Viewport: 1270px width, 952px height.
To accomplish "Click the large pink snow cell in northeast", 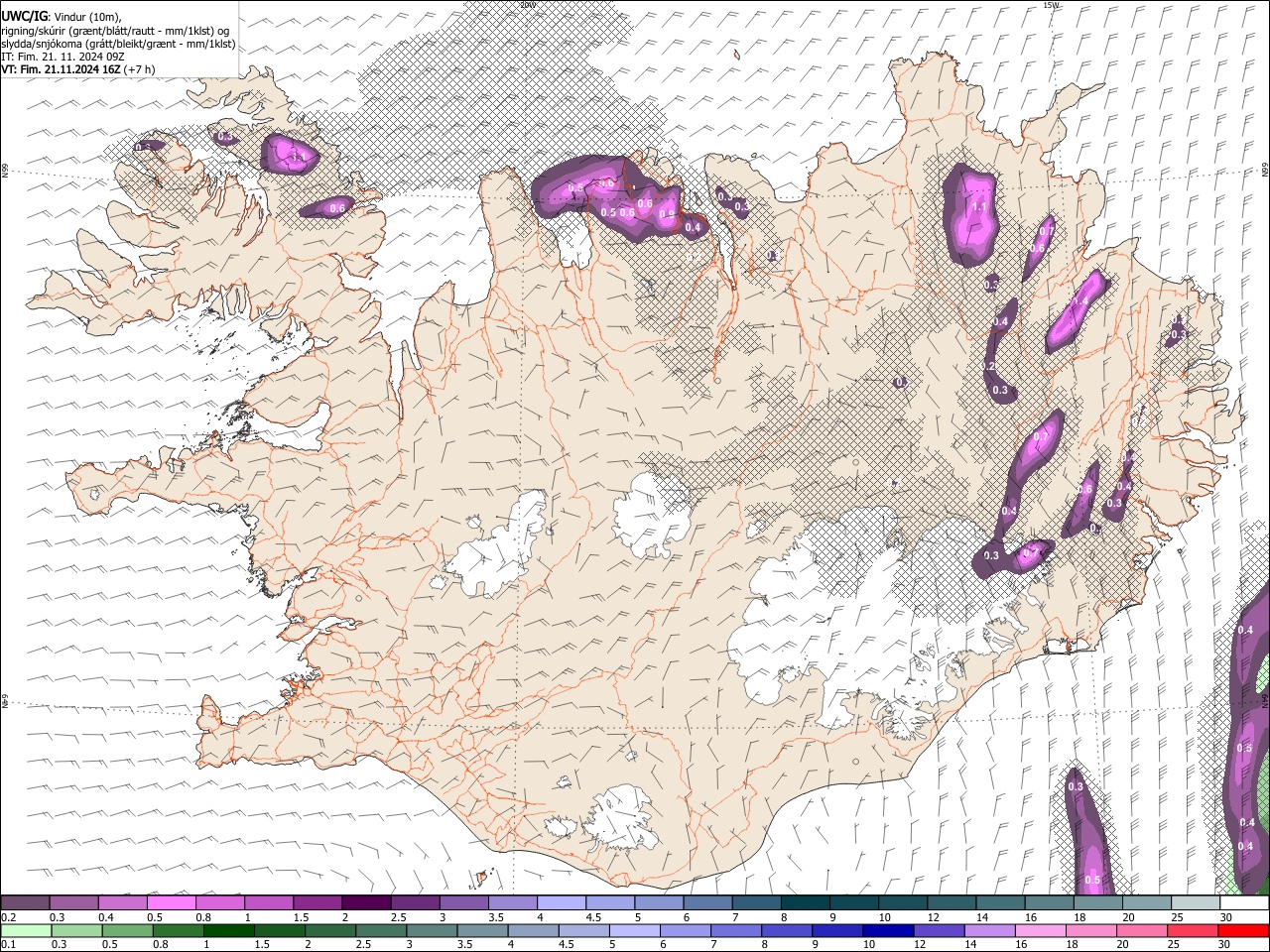I will (971, 213).
